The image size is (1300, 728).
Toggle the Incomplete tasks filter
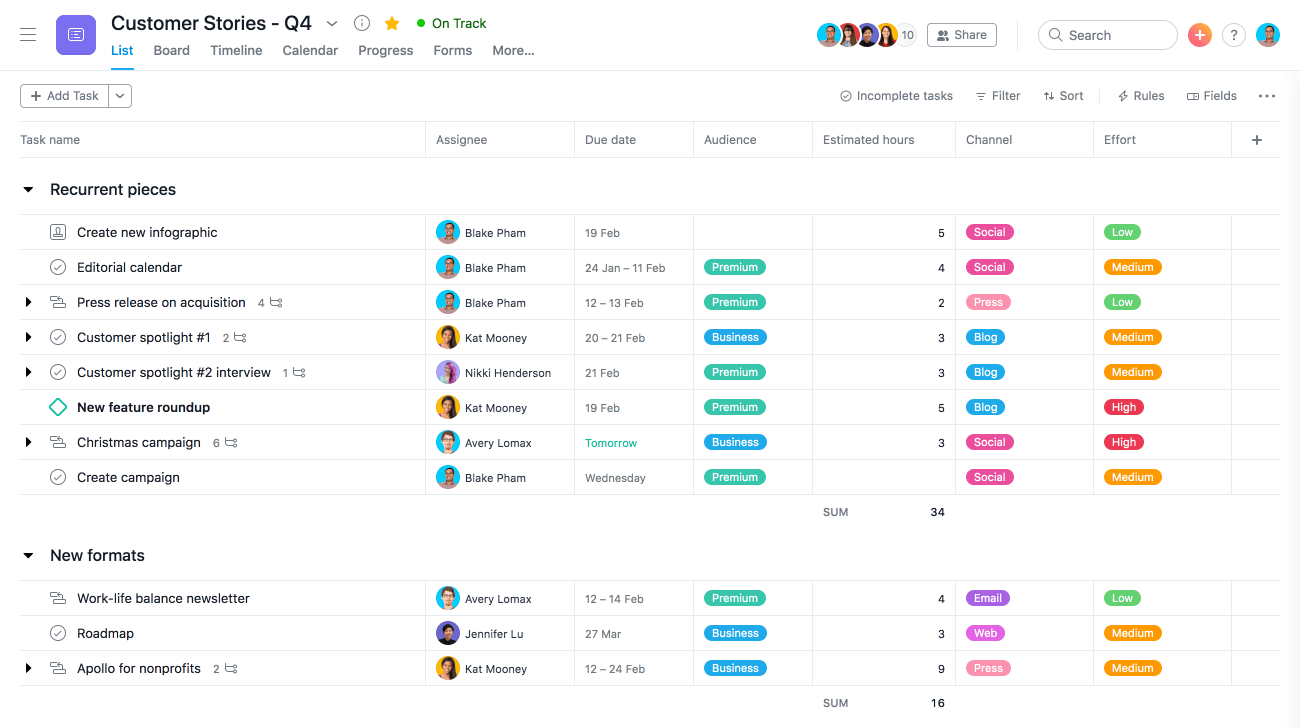(896, 95)
